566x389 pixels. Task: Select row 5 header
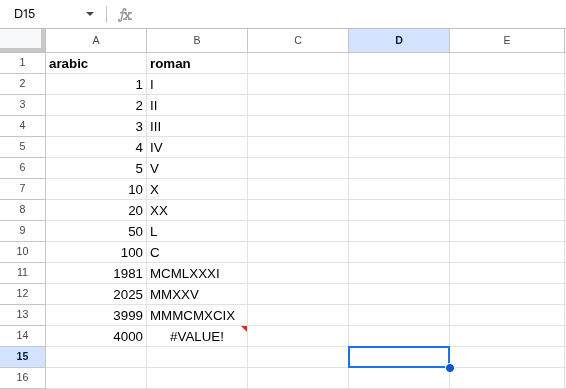pos(22,147)
